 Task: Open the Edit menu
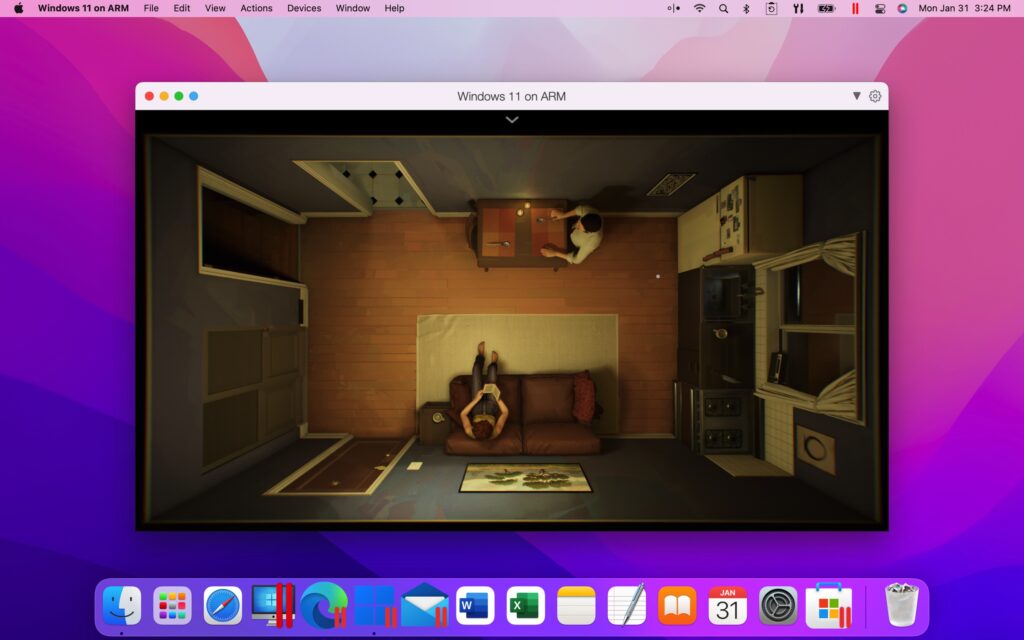pyautogui.click(x=182, y=8)
